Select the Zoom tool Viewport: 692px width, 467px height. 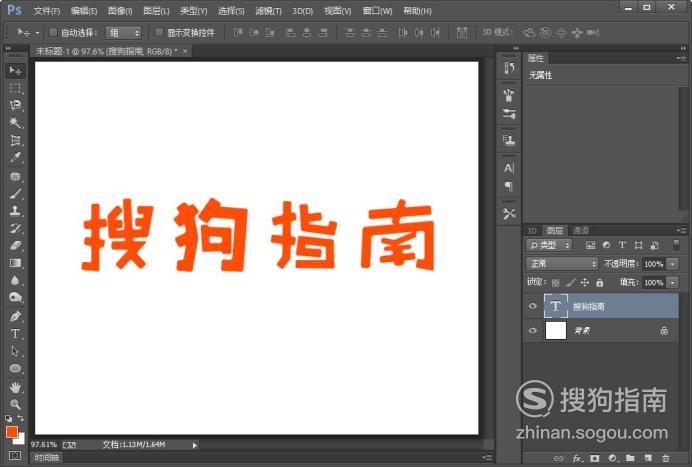coord(15,404)
